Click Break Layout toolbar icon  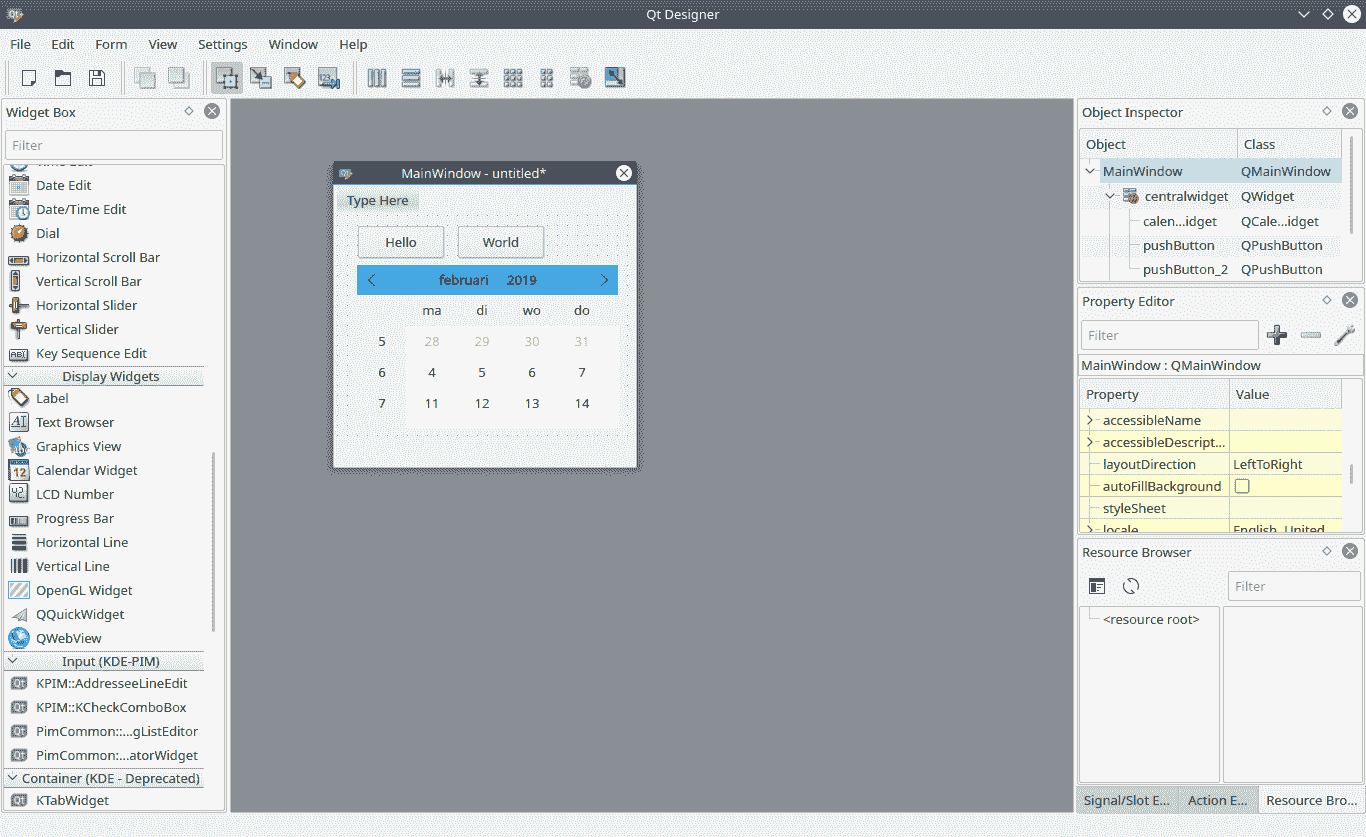580,78
